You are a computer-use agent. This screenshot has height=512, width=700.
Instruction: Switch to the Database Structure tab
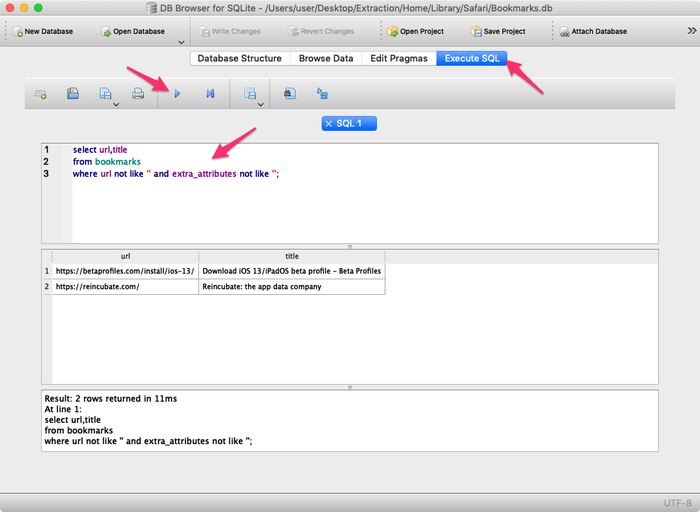pos(240,58)
